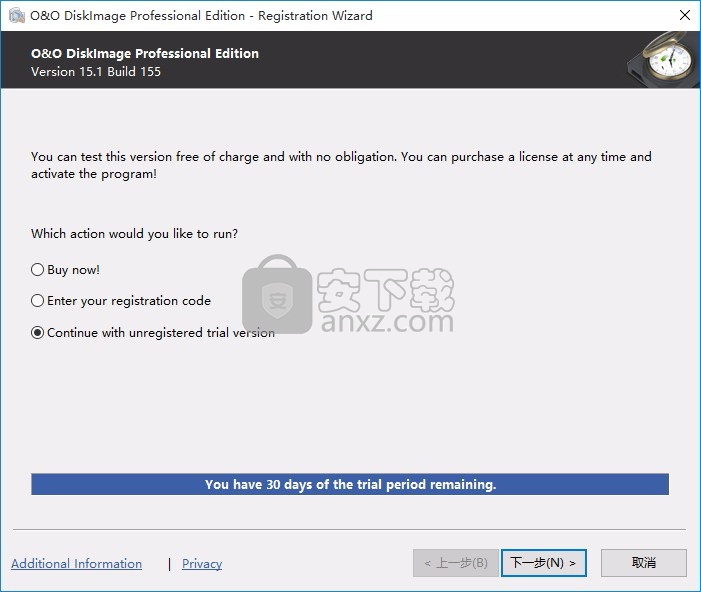Click the 取消 cancel button
The width and height of the screenshot is (701, 592).
point(644,562)
